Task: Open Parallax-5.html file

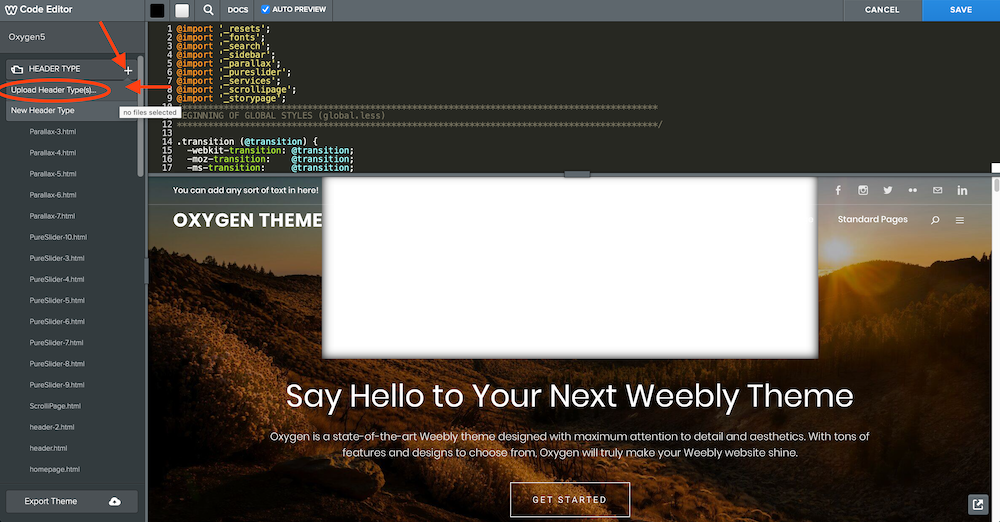Action: [x=53, y=174]
